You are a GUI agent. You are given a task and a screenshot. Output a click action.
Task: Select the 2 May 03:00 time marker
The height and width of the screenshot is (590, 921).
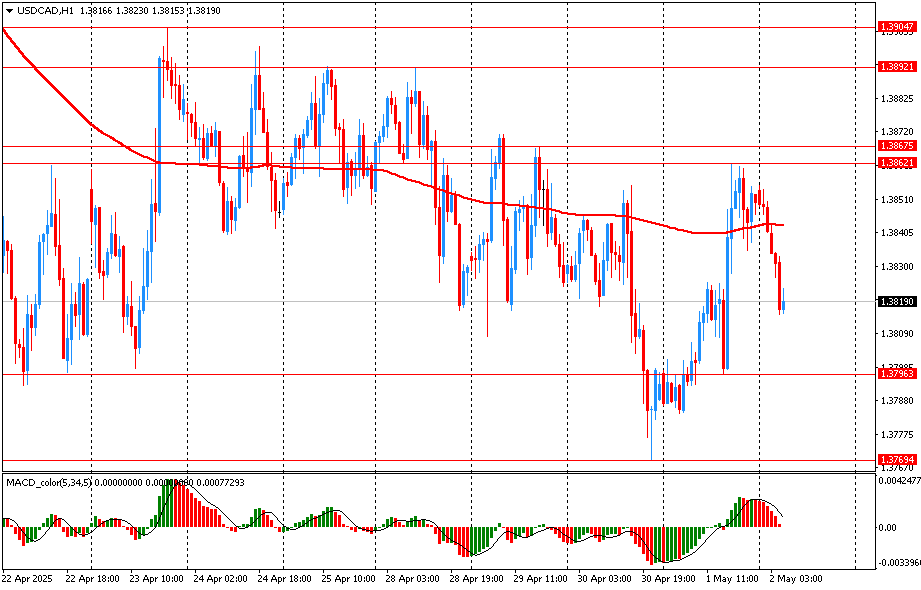[797, 579]
